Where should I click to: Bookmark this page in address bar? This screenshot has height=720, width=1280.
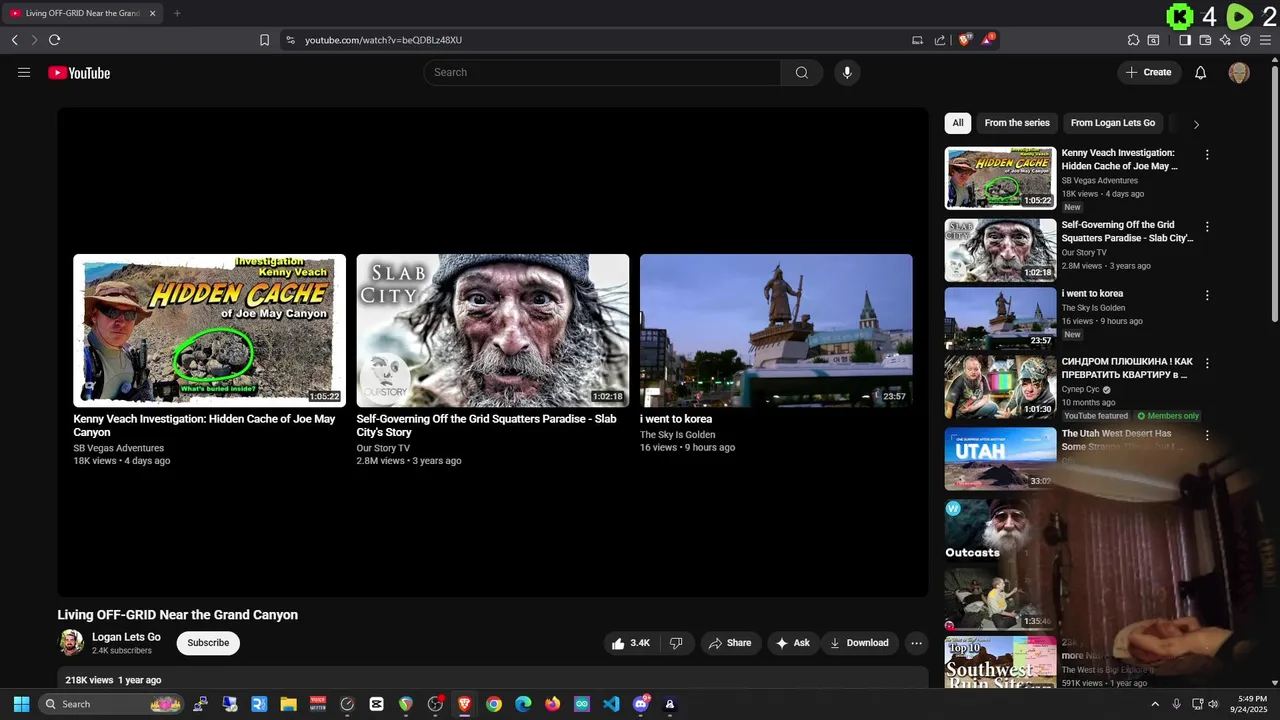tap(264, 40)
